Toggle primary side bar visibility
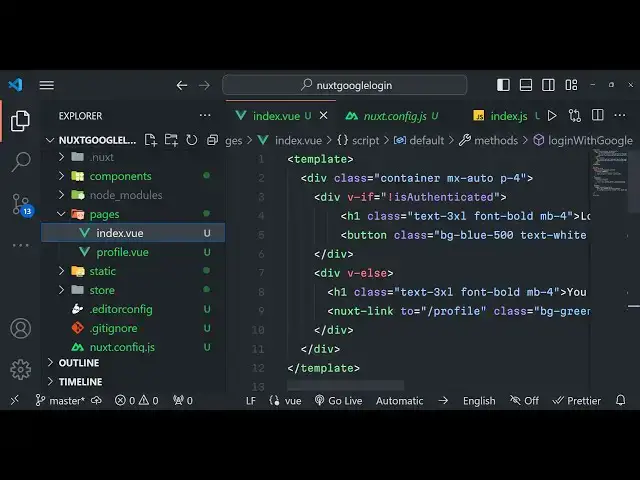The width and height of the screenshot is (640, 480). pos(503,85)
